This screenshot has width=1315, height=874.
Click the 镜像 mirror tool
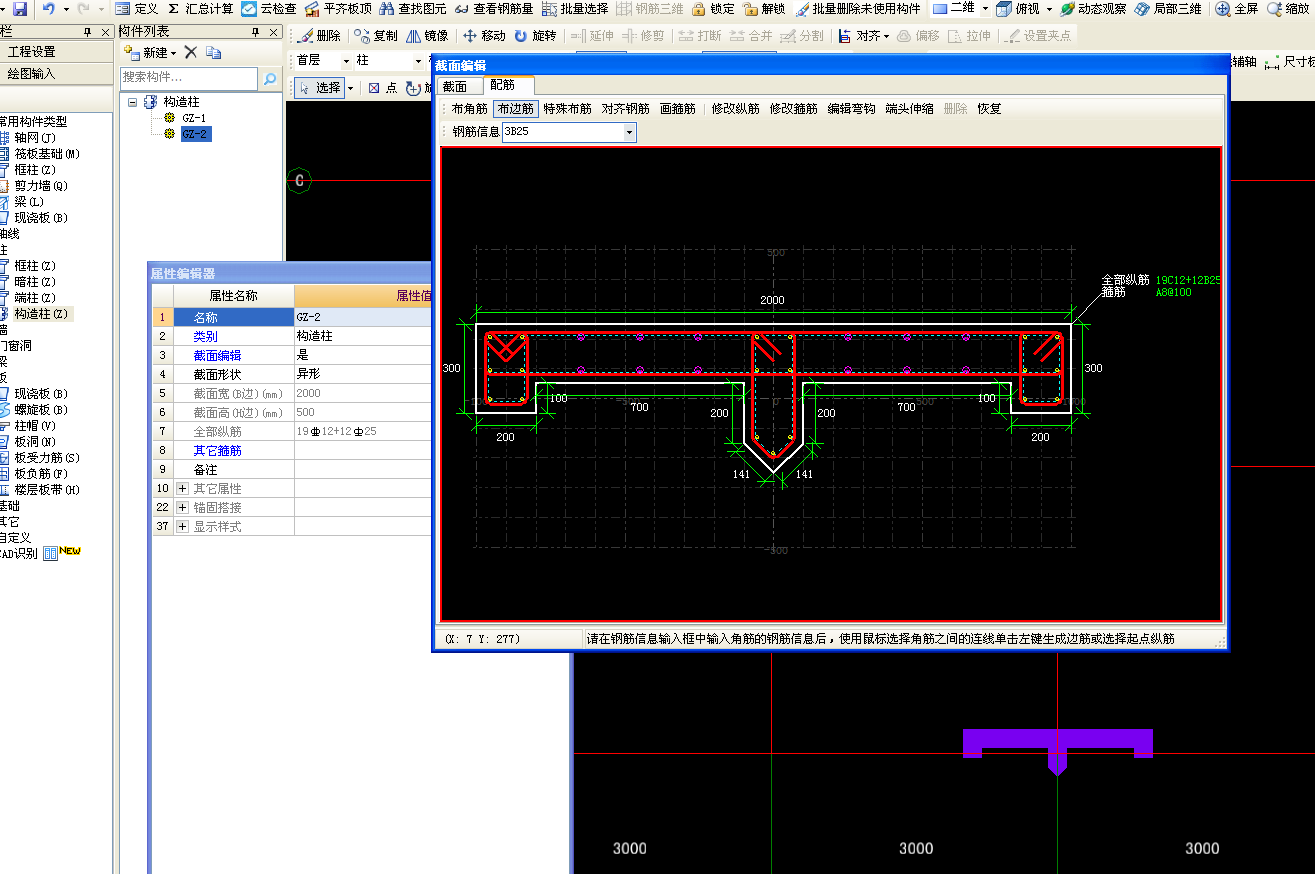coord(427,35)
